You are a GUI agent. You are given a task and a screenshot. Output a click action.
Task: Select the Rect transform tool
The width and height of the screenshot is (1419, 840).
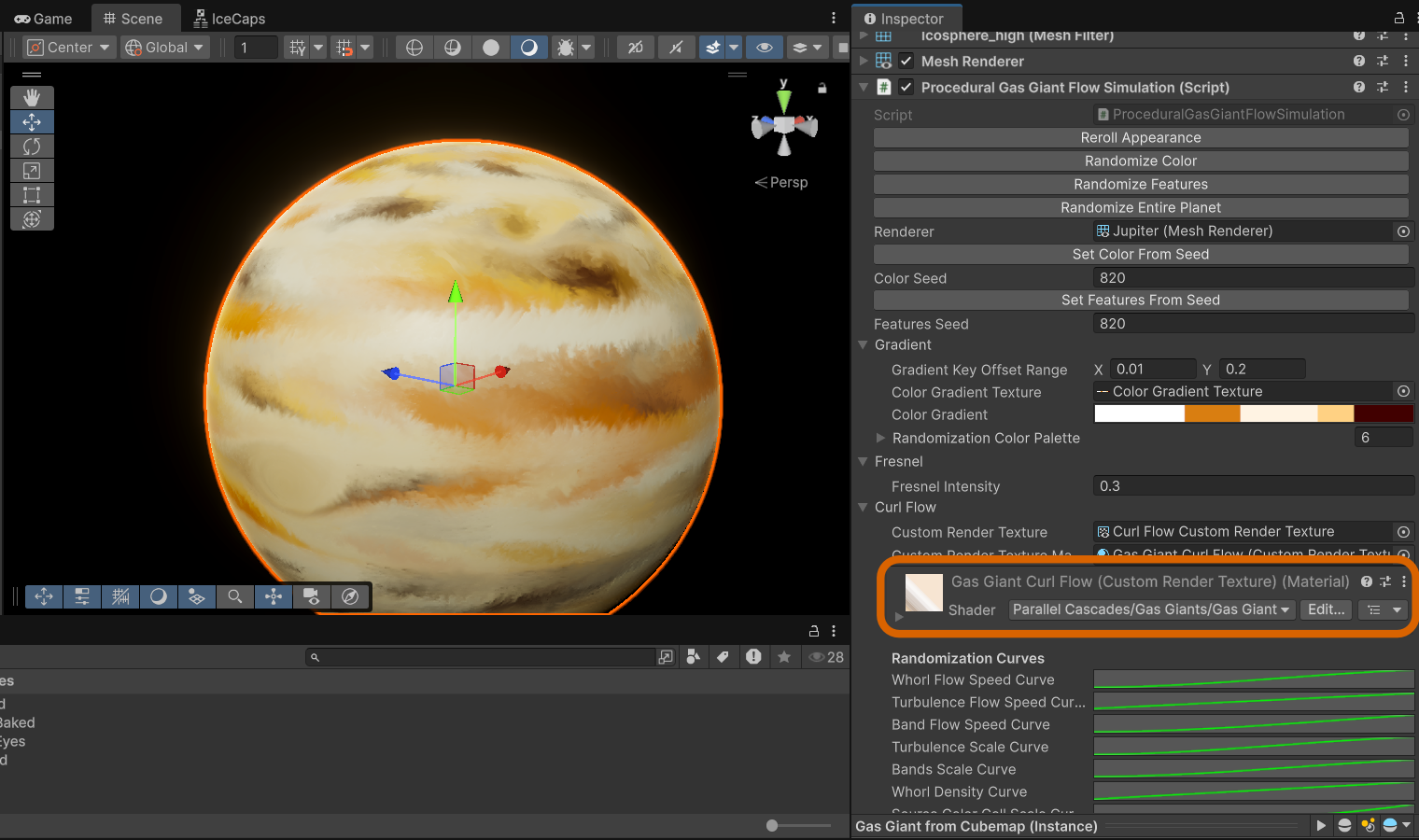pos(32,195)
